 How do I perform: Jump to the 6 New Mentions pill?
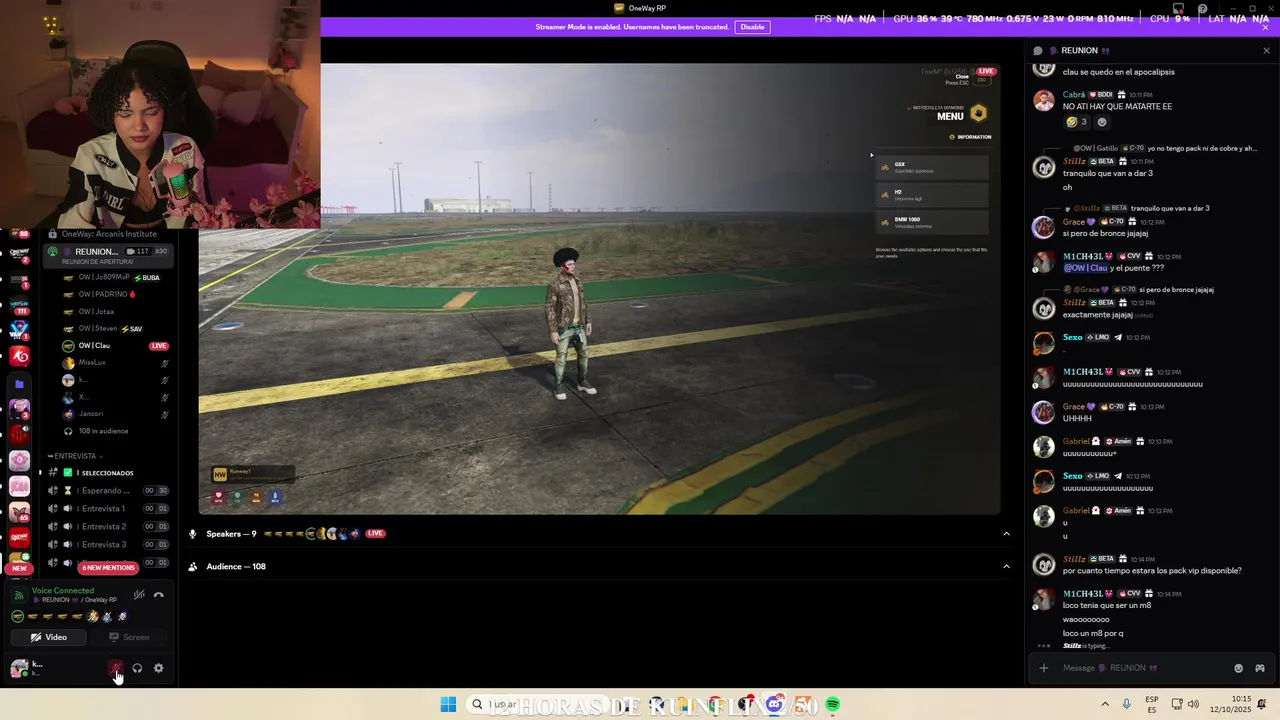[x=108, y=568]
